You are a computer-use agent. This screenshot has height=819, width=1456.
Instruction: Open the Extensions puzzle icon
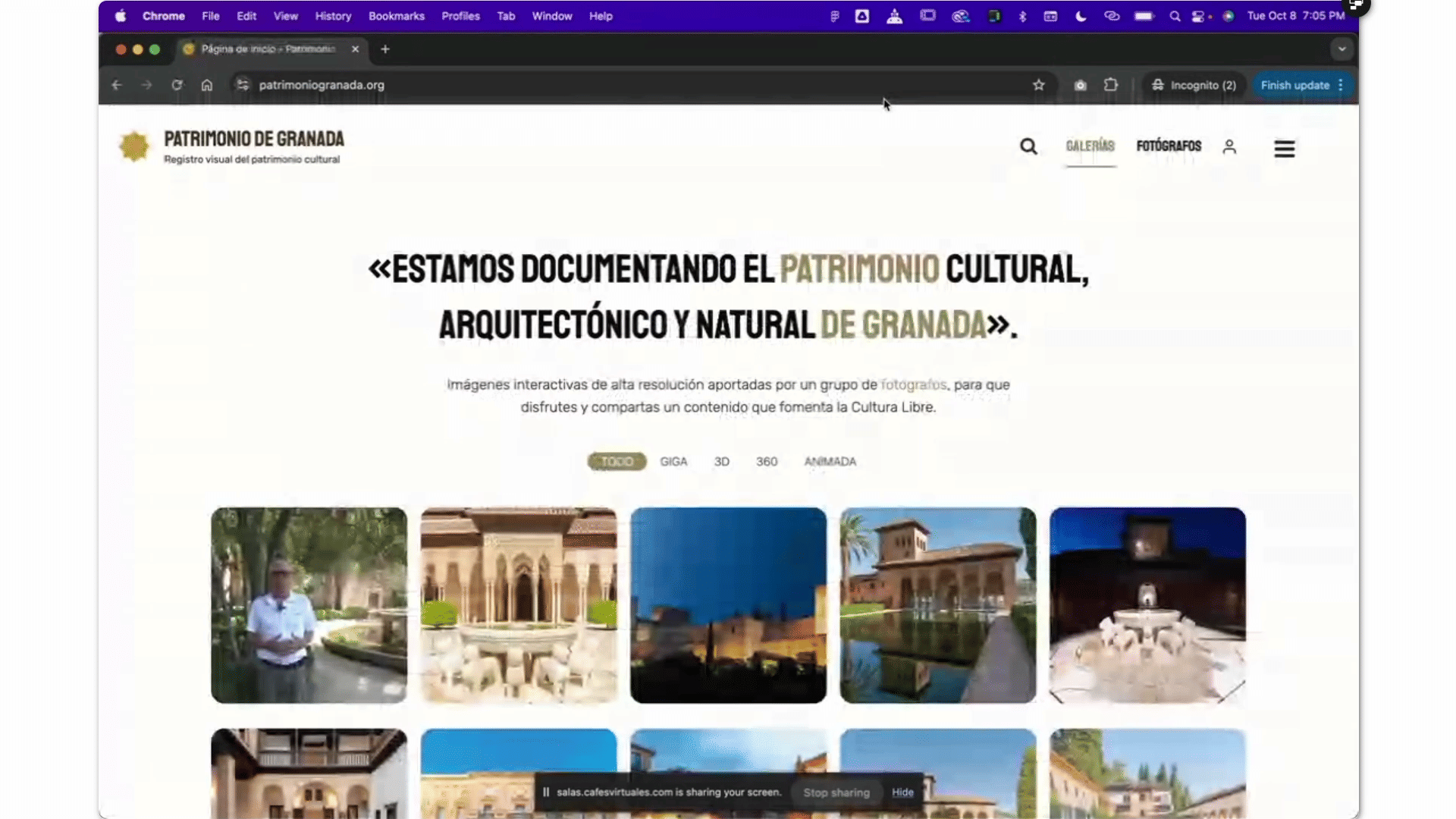pos(1111,85)
